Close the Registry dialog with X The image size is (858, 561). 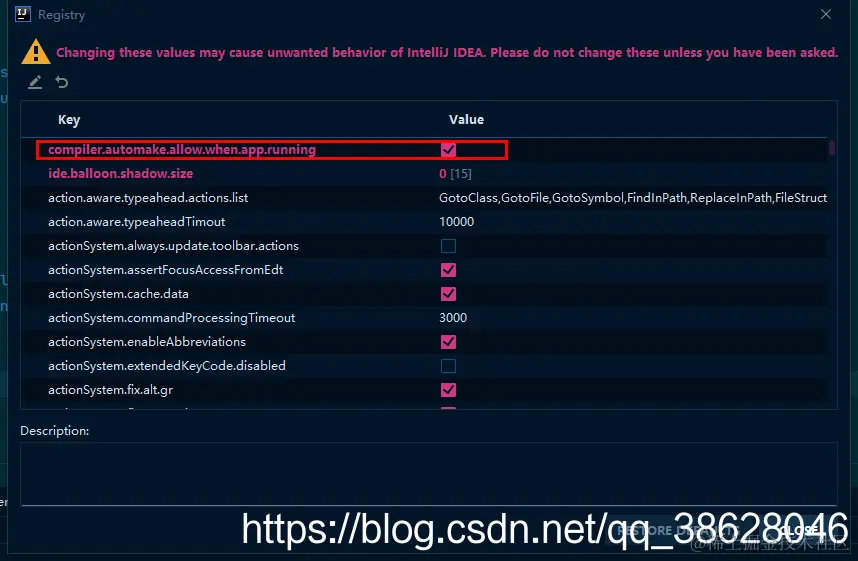826,14
